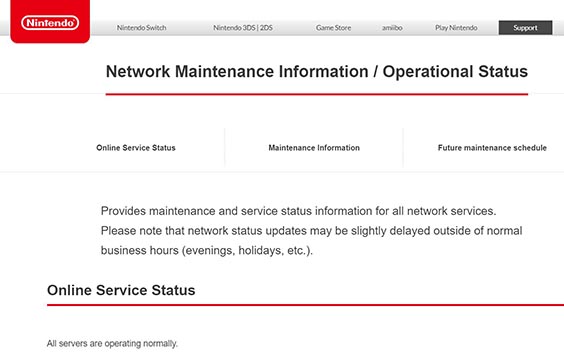Click the Network Maintenance Information page heading

[x=317, y=72]
